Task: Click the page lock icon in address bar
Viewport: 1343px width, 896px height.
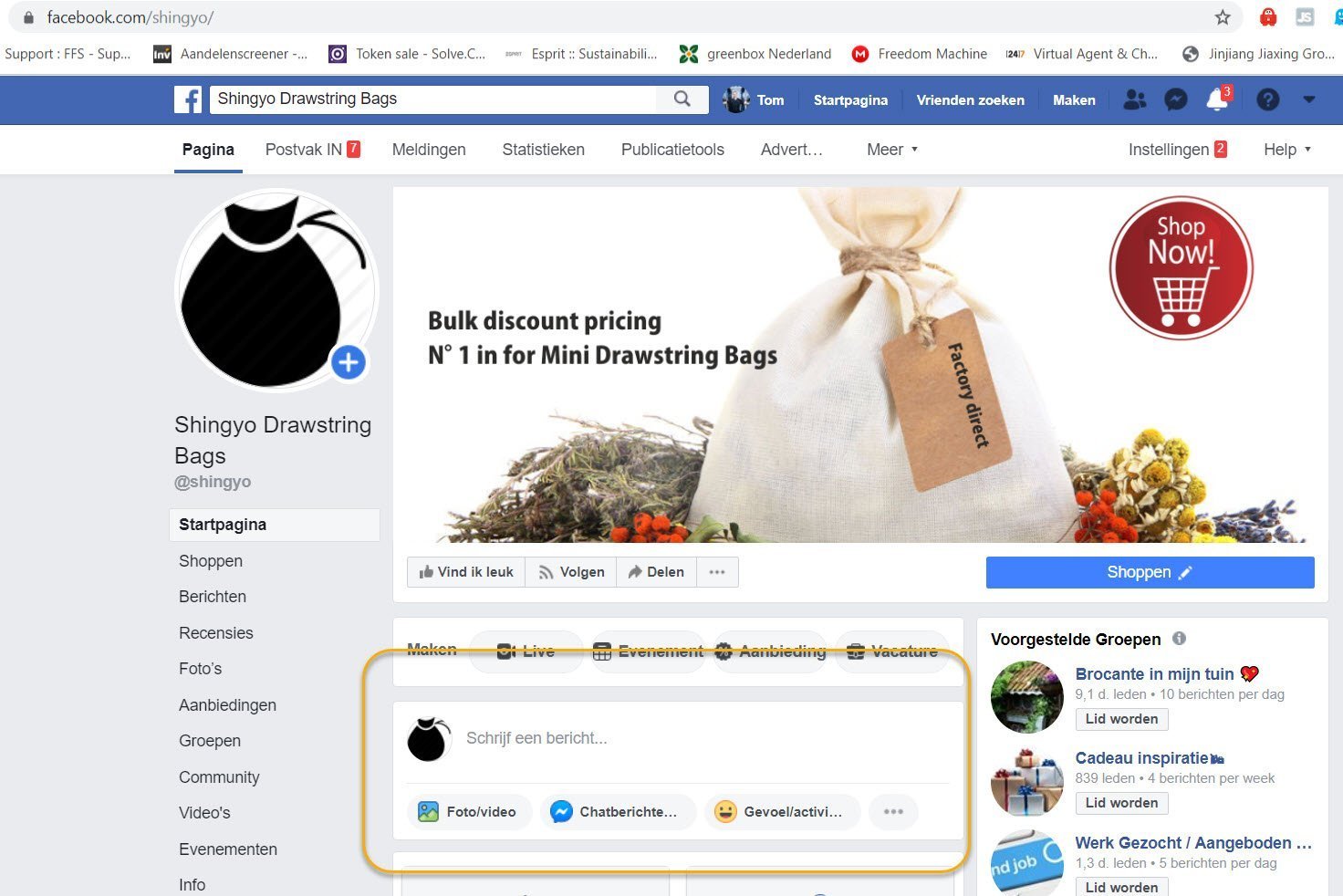Action: 28,17
